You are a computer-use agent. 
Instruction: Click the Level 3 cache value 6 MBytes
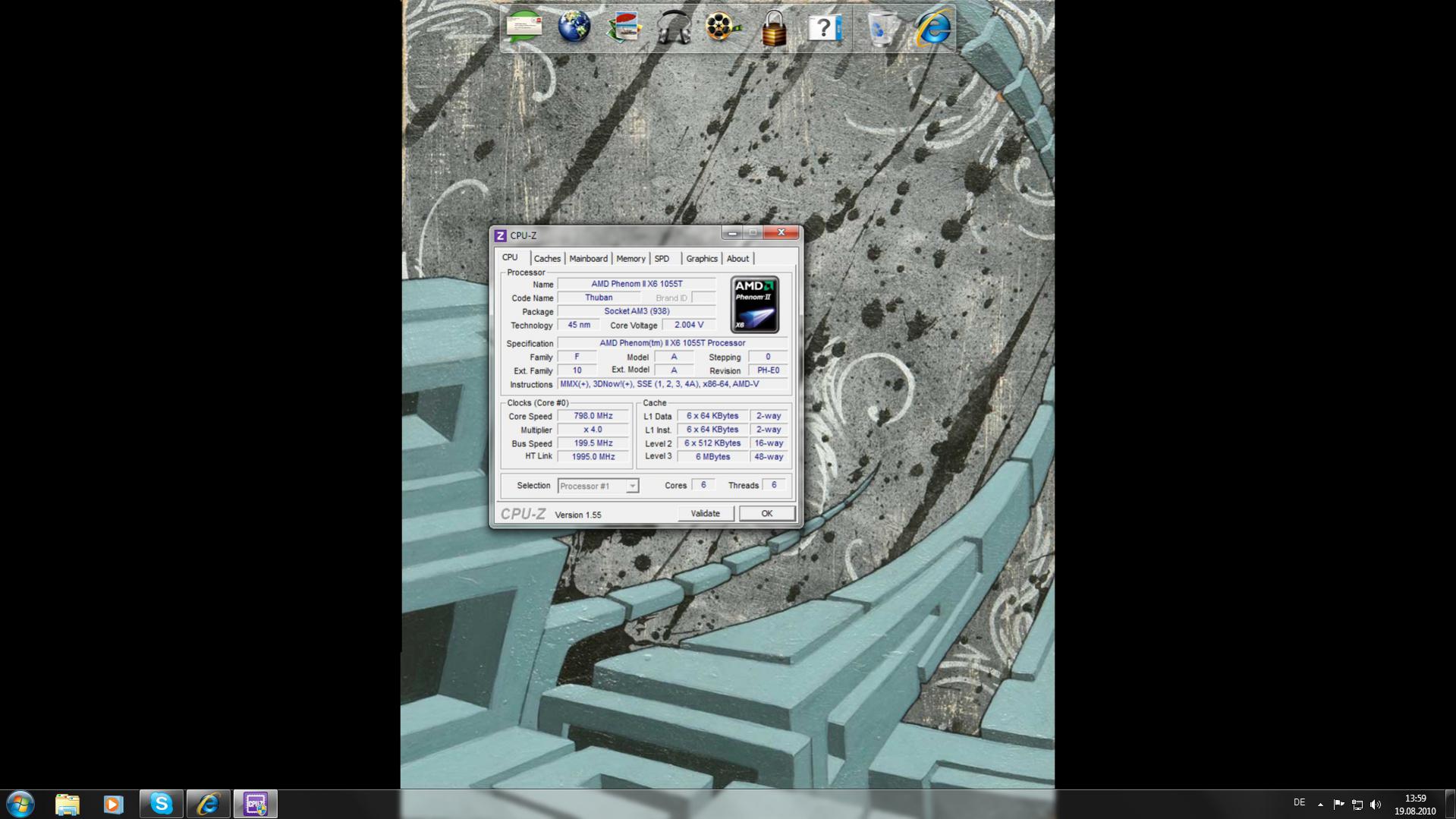coord(712,457)
